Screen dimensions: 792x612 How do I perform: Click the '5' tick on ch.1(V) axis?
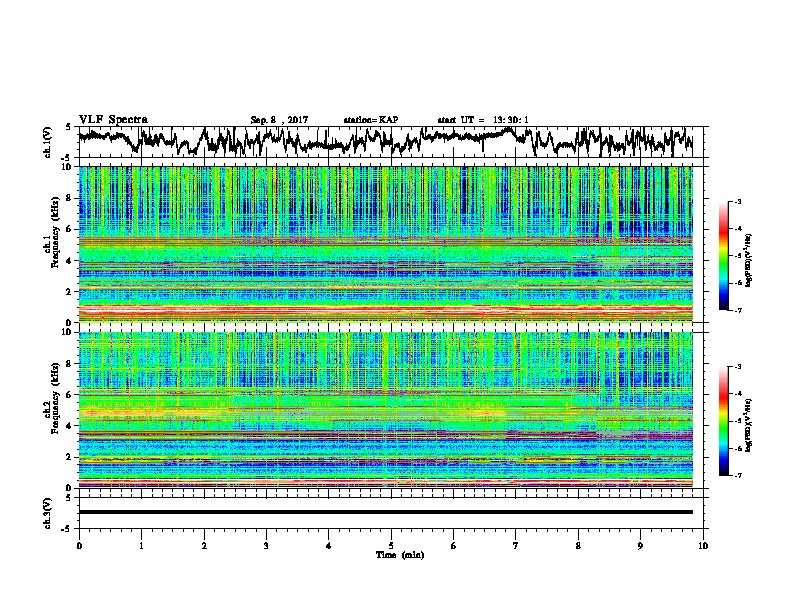(68, 127)
